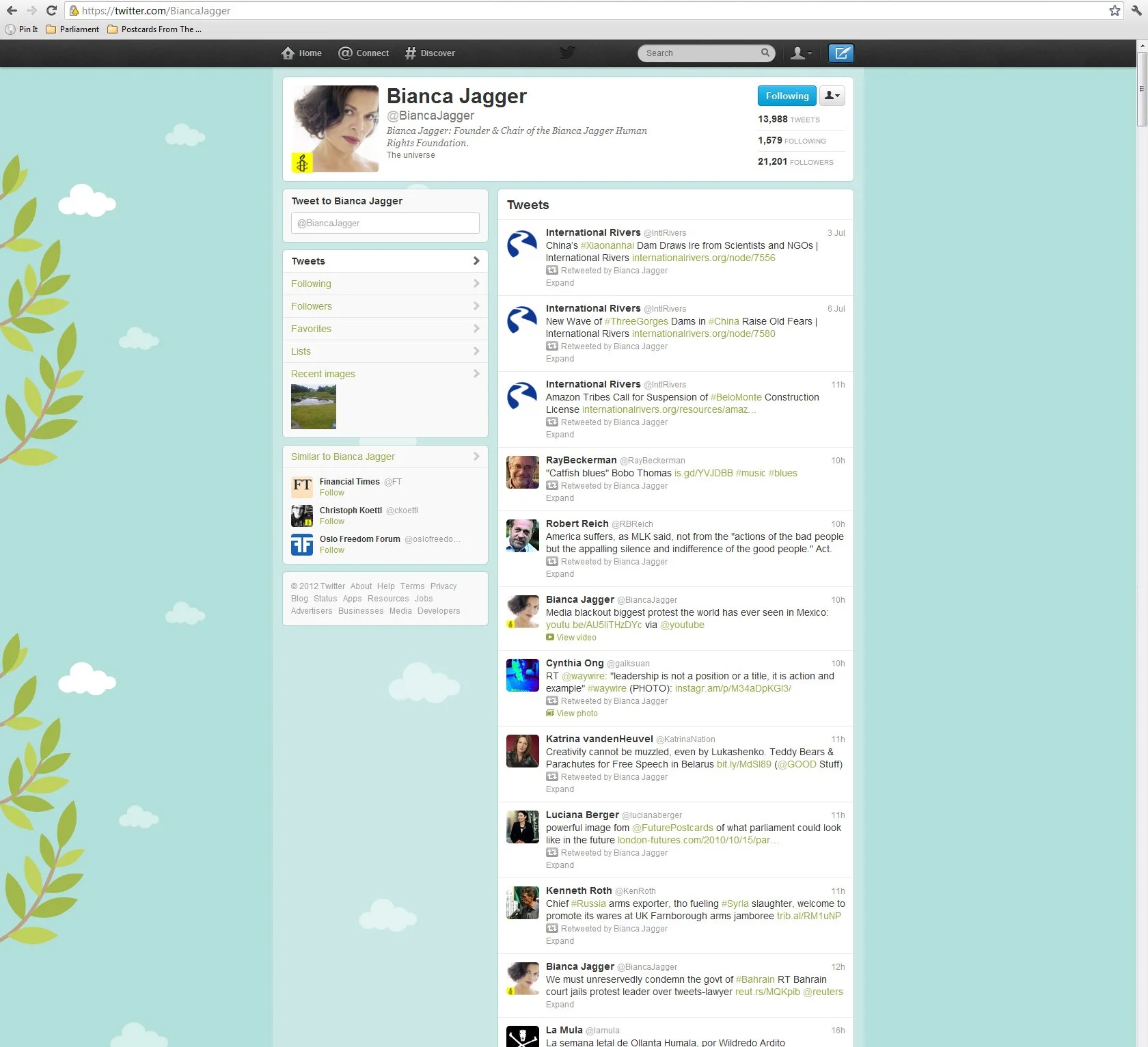Screen dimensions: 1148x1047
Task: Click the Tweet to @BiancaJagger input field
Action: click(x=385, y=223)
